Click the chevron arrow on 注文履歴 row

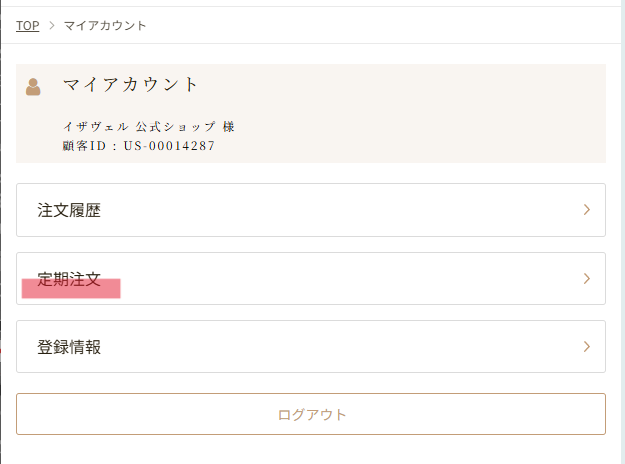coord(587,210)
